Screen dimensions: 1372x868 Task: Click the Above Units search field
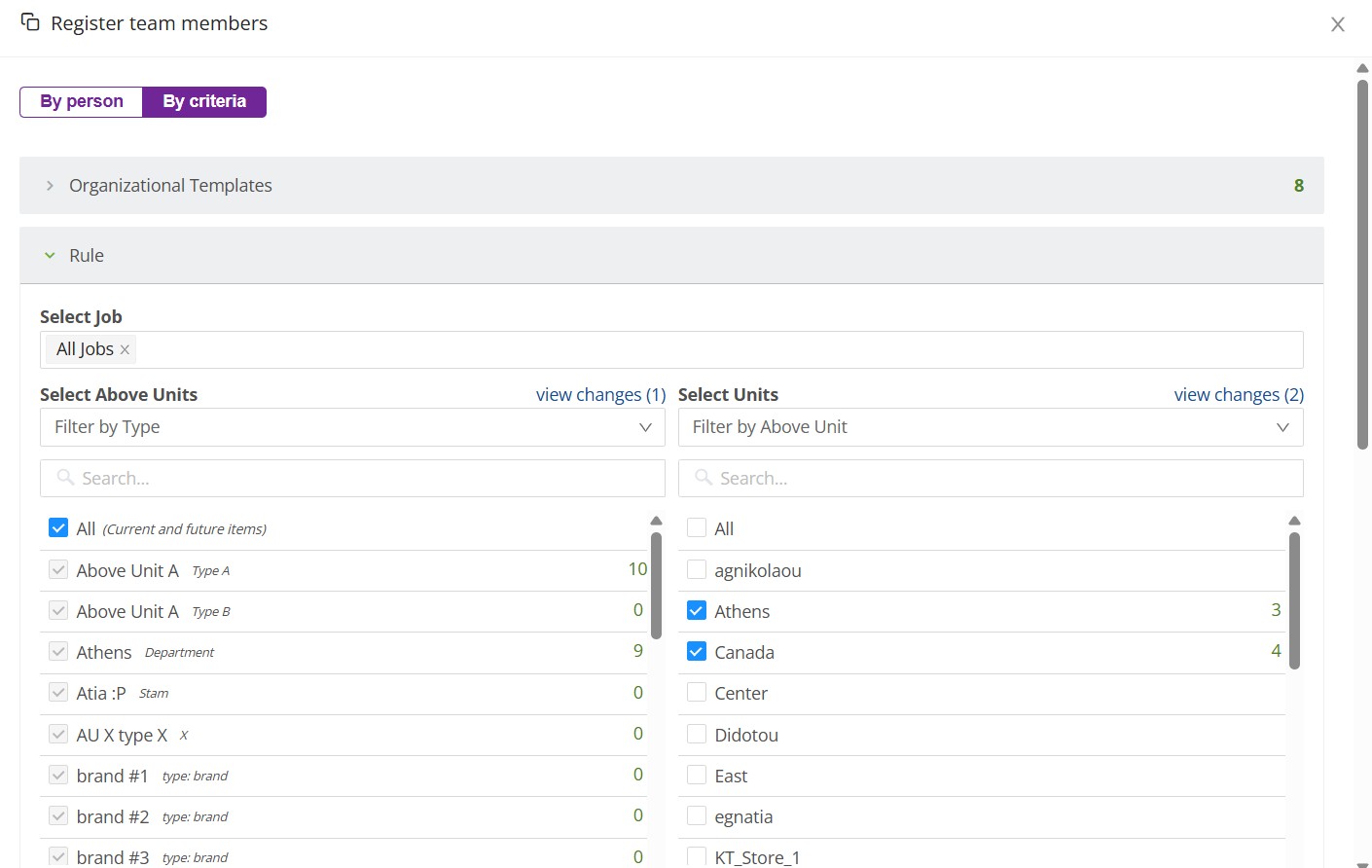352,478
